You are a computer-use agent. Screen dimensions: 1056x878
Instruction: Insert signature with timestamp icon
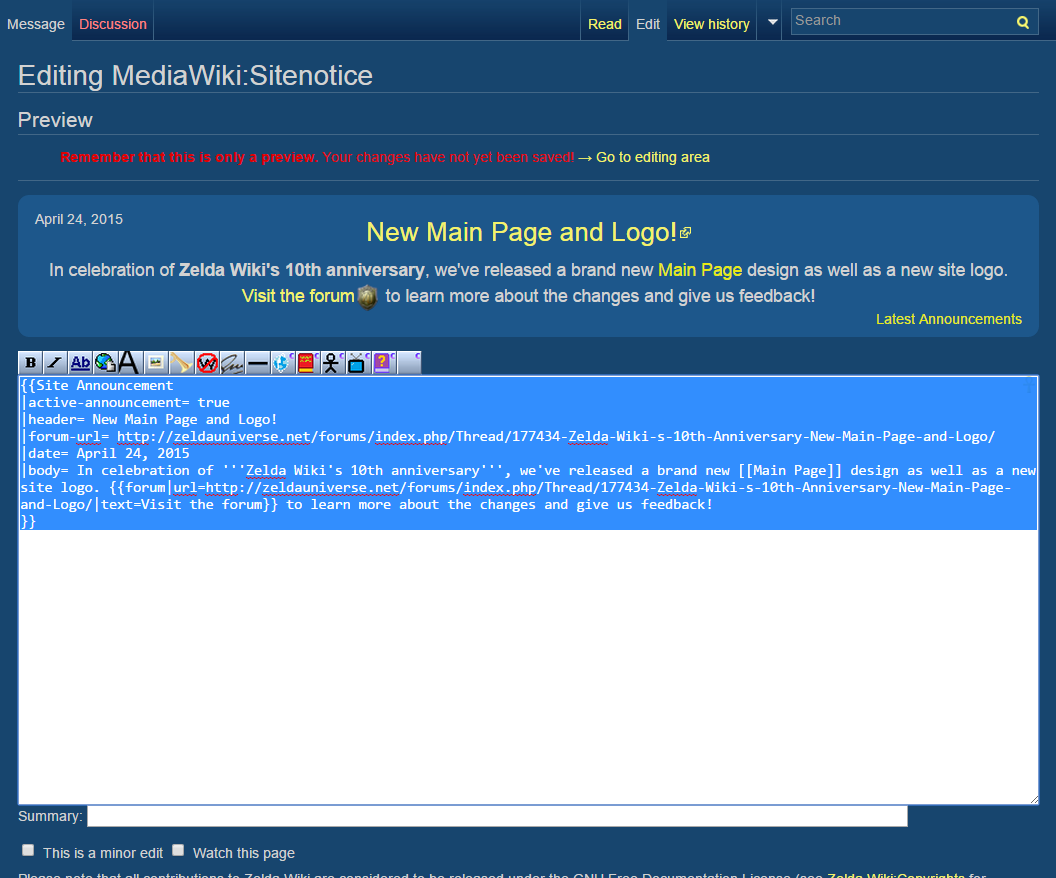click(232, 363)
